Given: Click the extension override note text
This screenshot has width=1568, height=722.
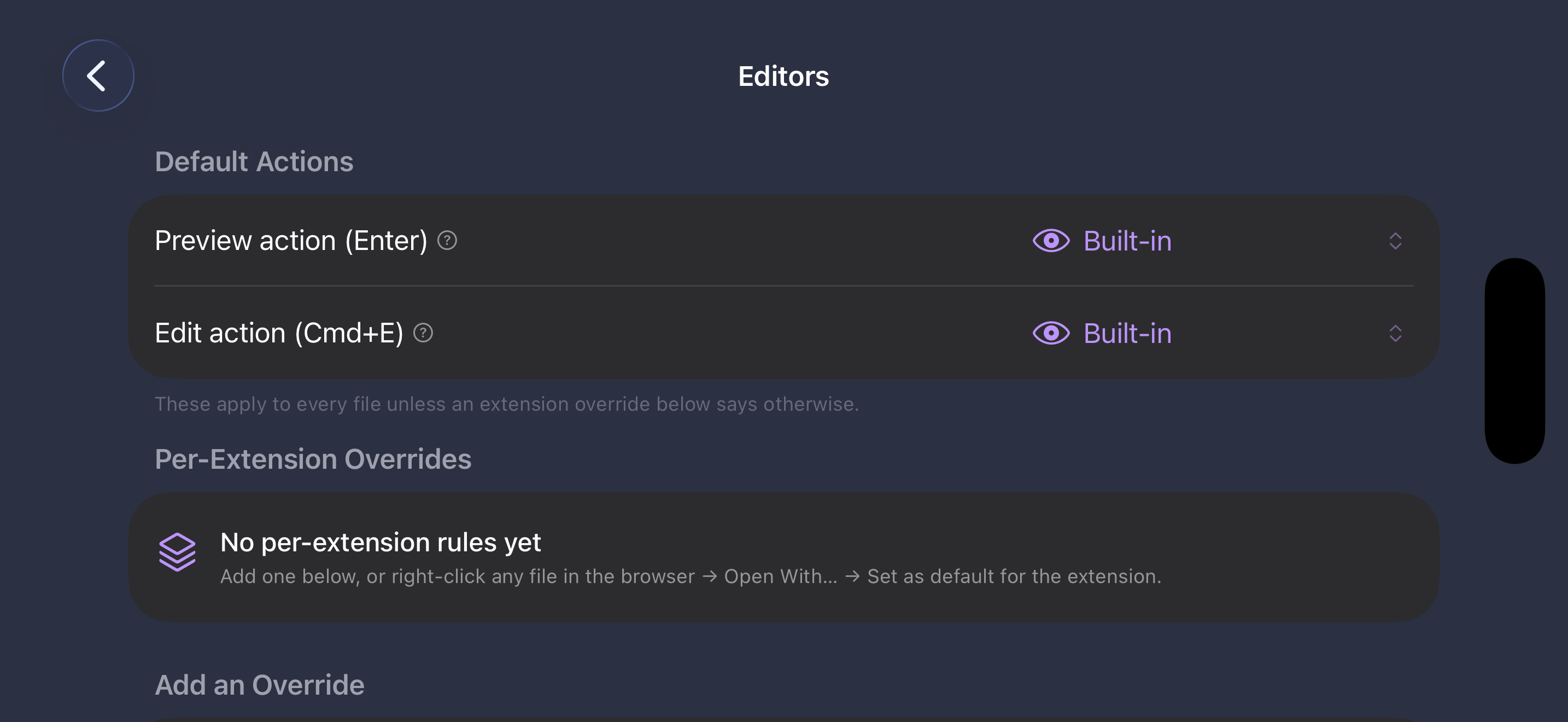Looking at the screenshot, I should [x=506, y=404].
